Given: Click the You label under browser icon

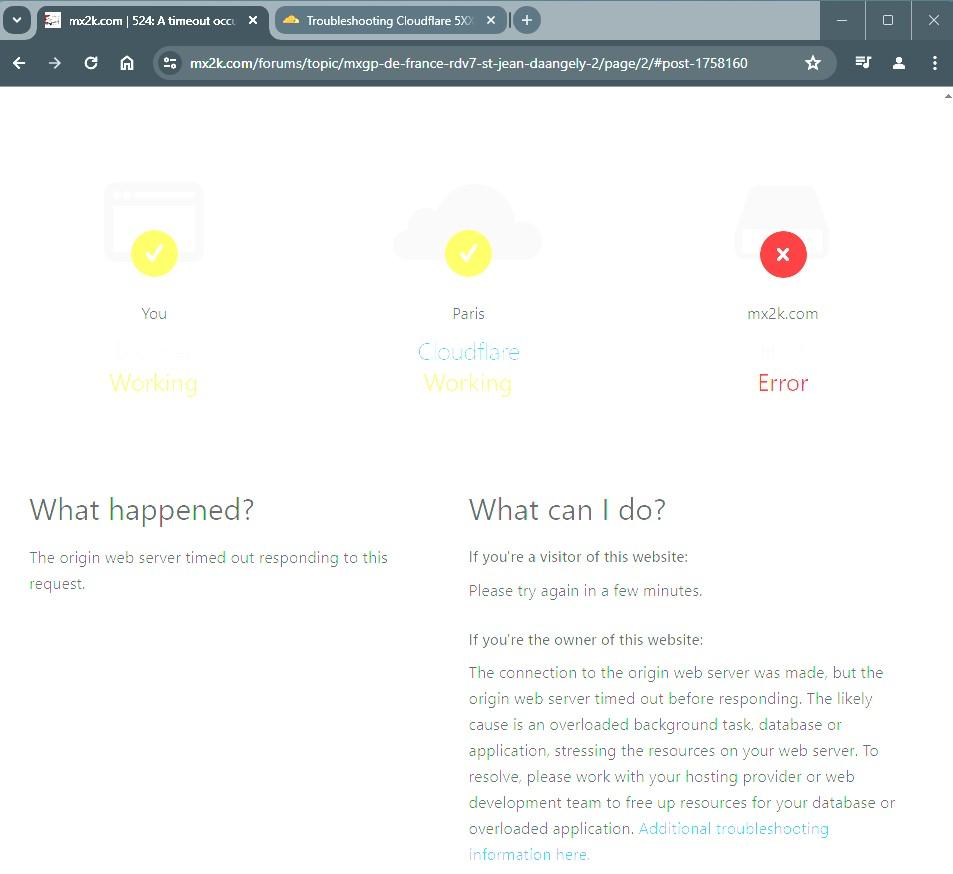Looking at the screenshot, I should pos(154,314).
